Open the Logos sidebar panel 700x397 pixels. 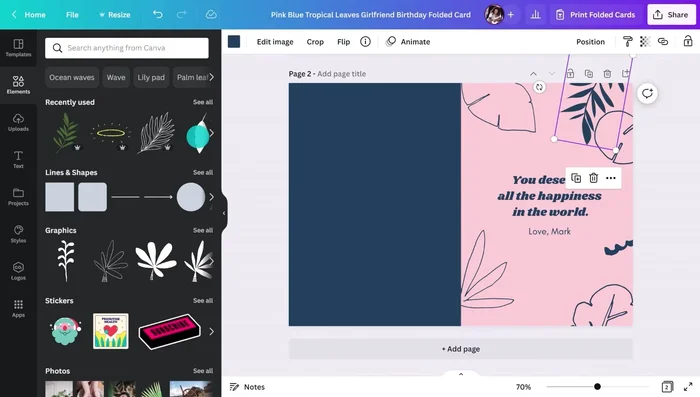(x=18, y=271)
